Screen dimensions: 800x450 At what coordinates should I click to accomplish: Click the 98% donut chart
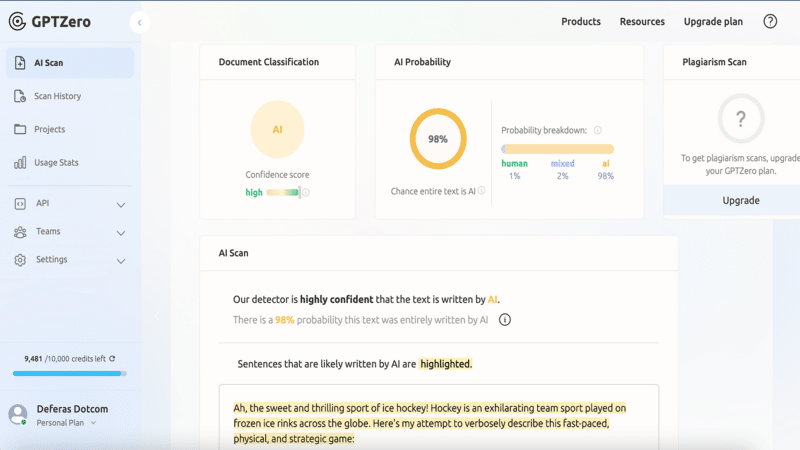point(438,139)
